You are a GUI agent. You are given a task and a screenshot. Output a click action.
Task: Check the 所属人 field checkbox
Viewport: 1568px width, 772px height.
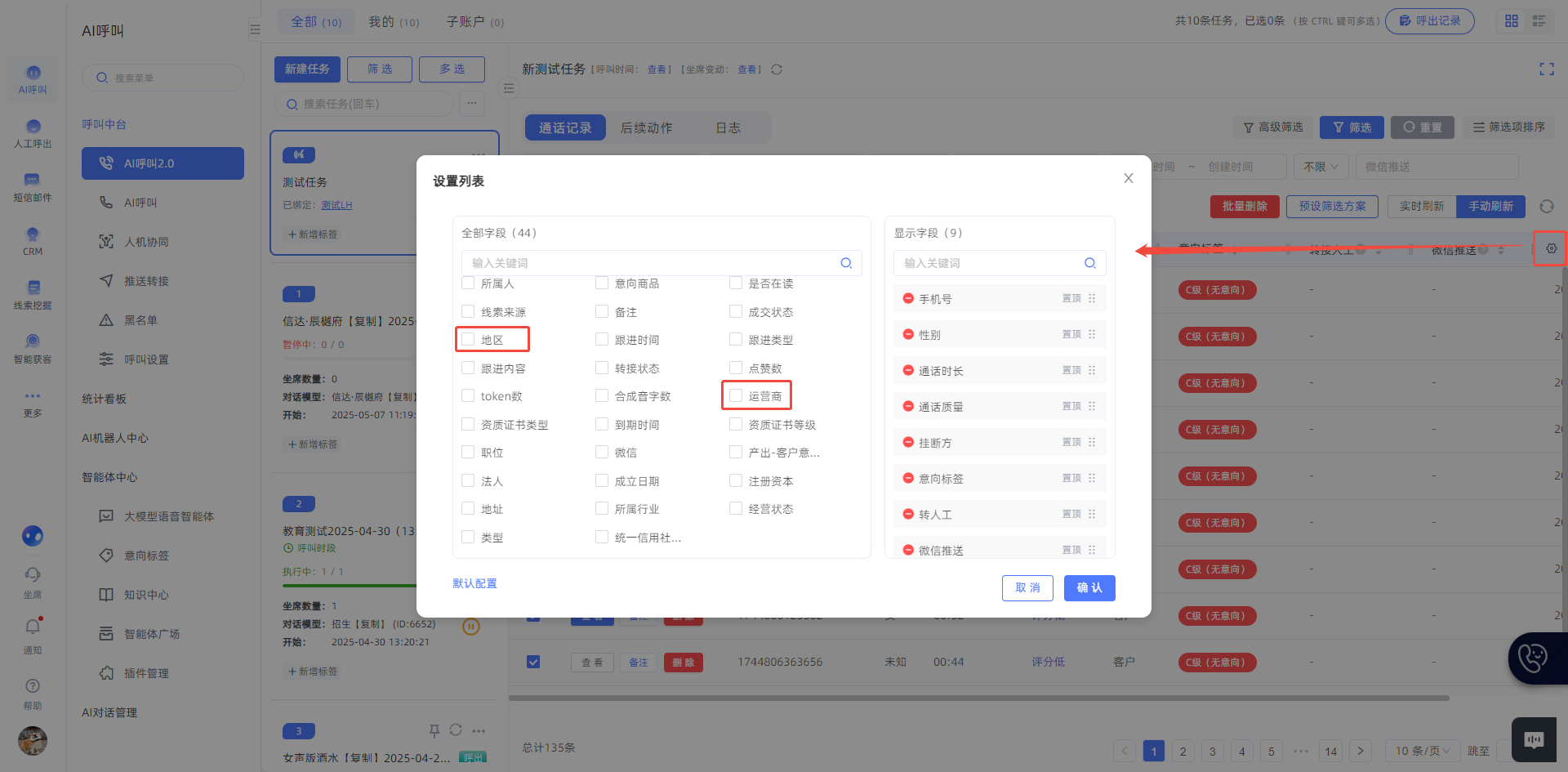[x=468, y=283]
